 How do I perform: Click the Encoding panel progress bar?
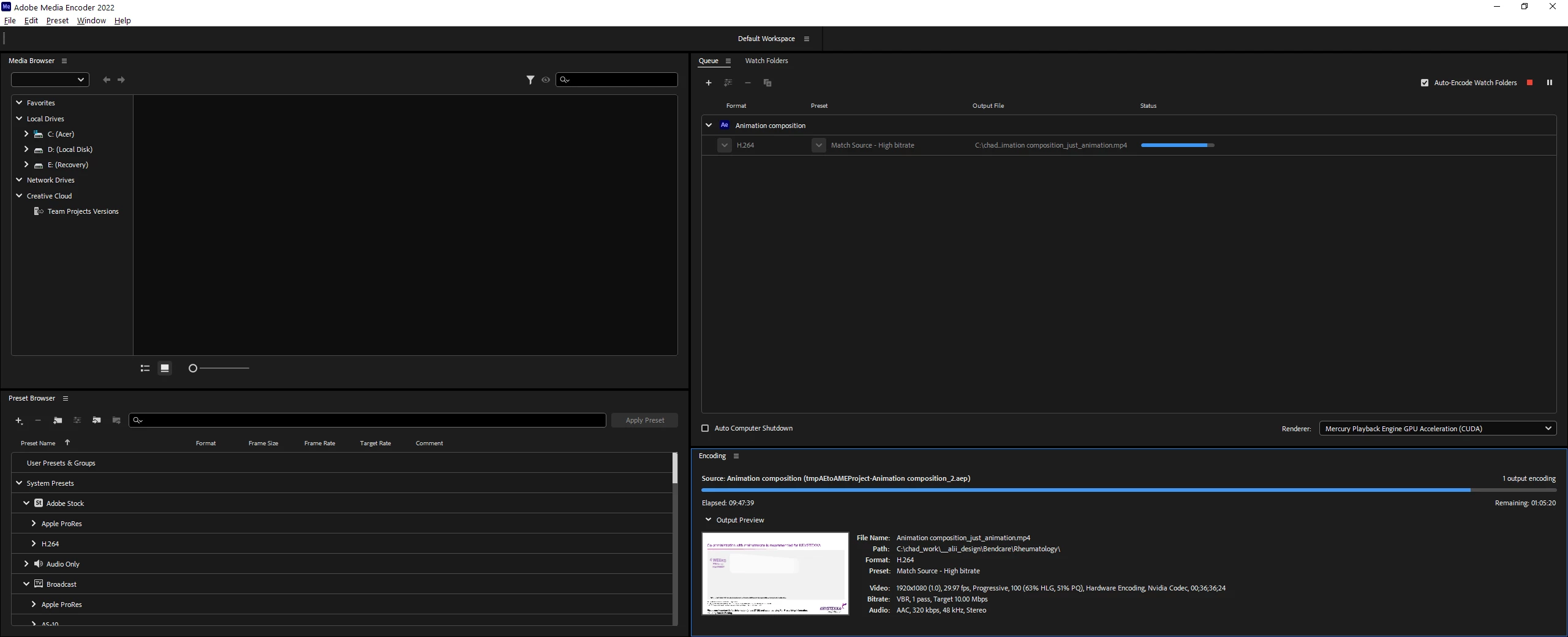[x=1128, y=490]
